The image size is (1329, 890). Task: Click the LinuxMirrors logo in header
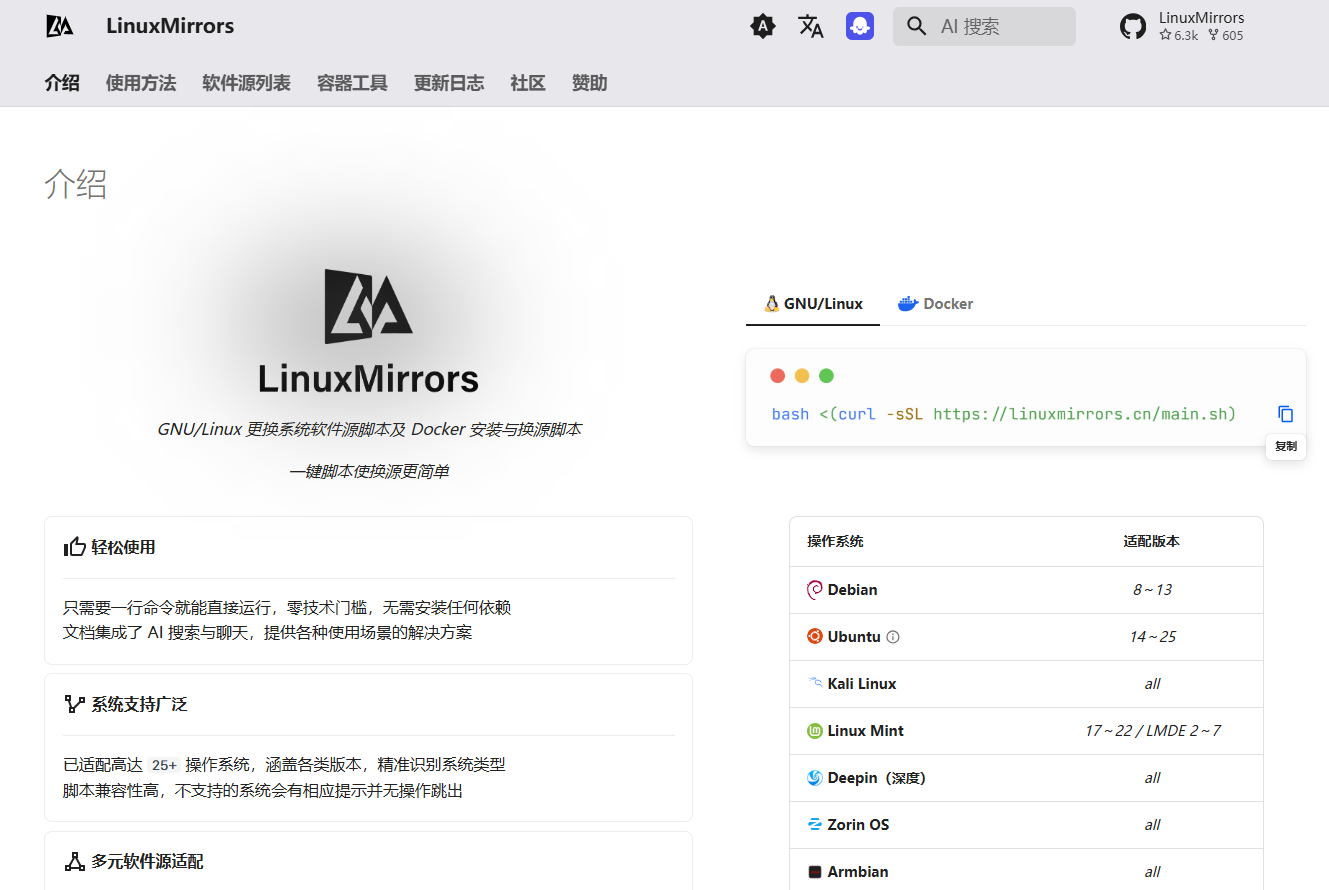click(60, 26)
